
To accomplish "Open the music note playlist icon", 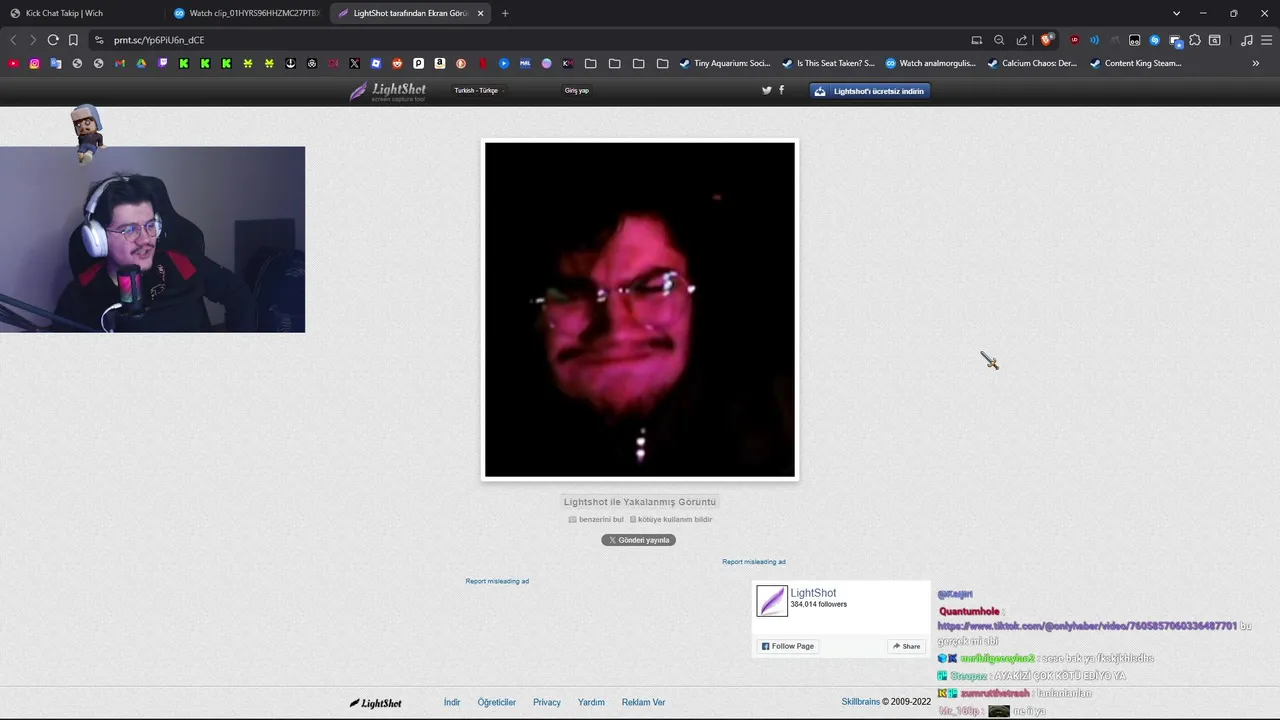I will point(1246,40).
